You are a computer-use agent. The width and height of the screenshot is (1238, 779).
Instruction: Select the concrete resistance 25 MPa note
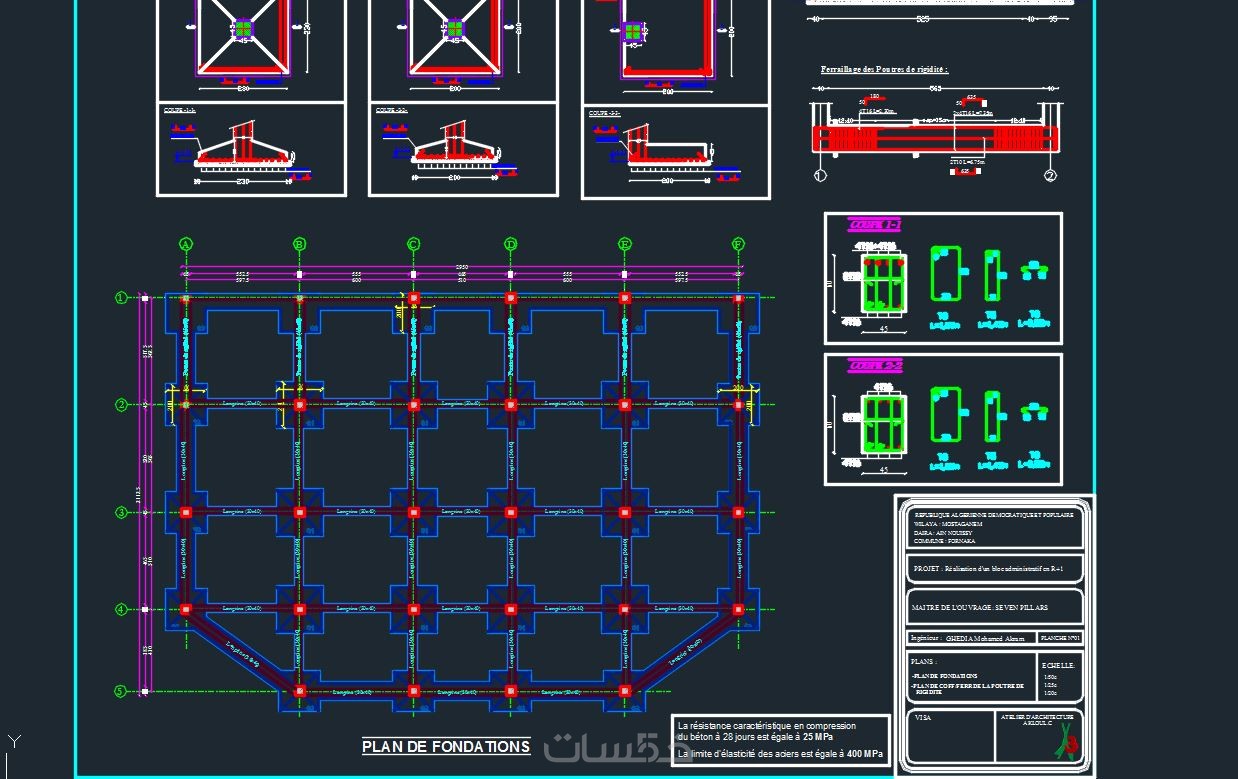click(766, 731)
